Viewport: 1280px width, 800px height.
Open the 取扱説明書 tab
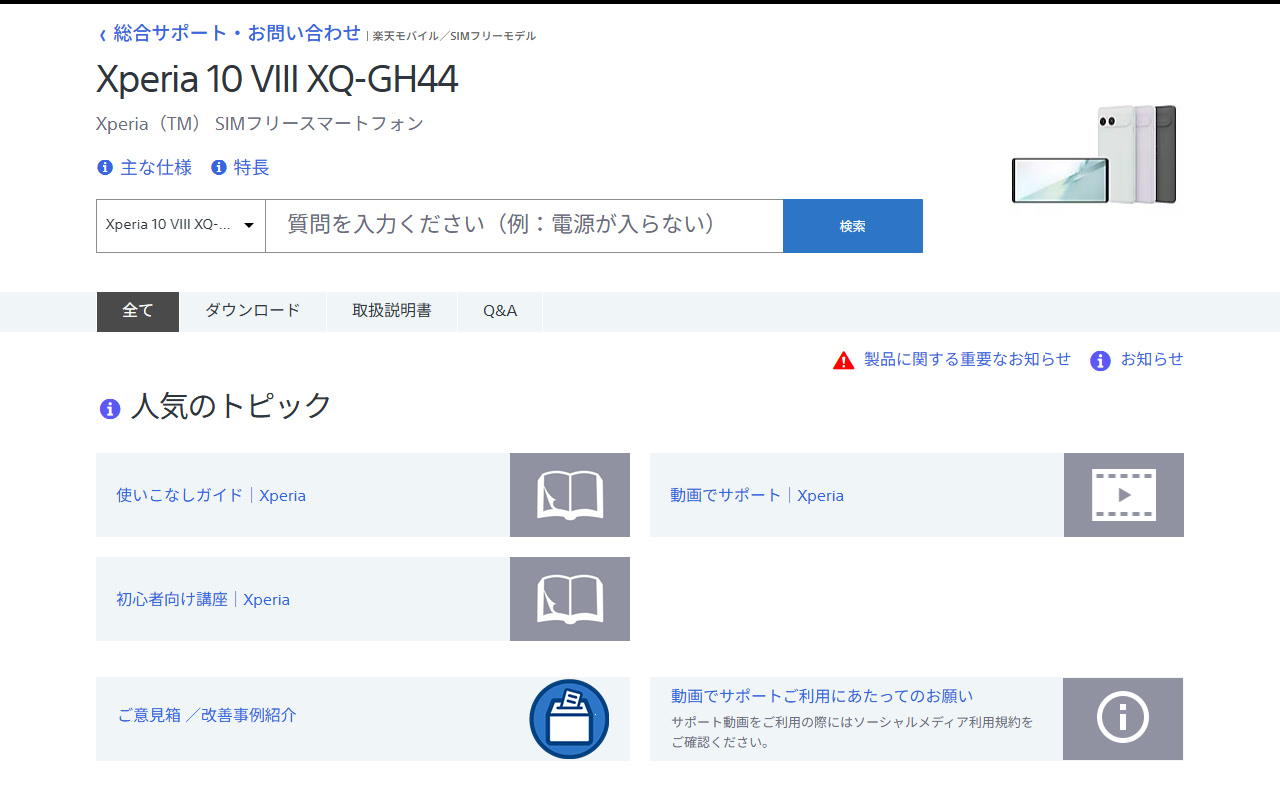(392, 311)
